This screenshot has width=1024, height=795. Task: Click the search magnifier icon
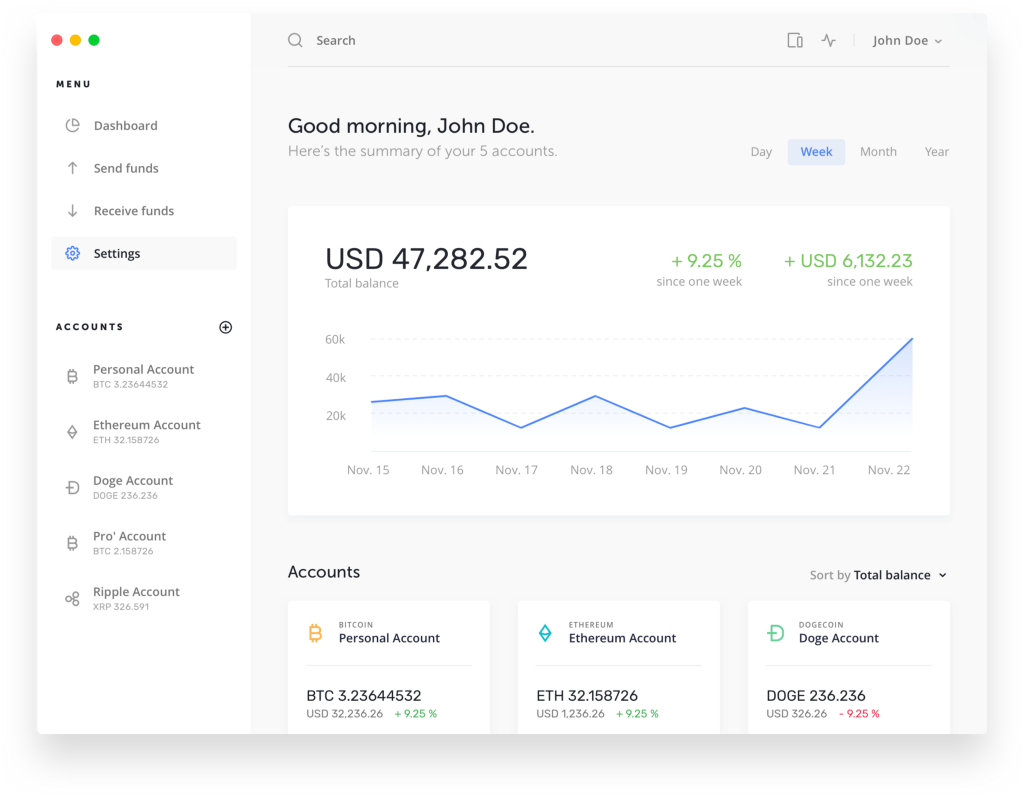coord(295,41)
